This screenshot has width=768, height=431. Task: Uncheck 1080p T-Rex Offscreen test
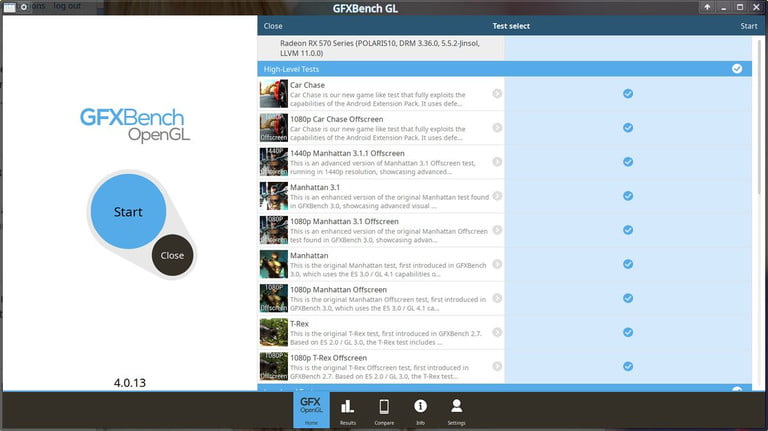click(628, 366)
